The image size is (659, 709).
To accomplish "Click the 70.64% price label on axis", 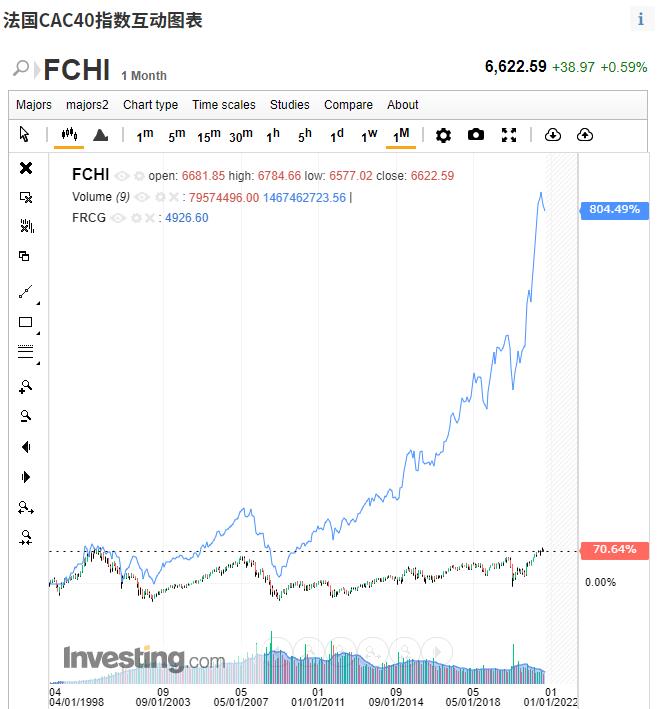I will 615,550.
